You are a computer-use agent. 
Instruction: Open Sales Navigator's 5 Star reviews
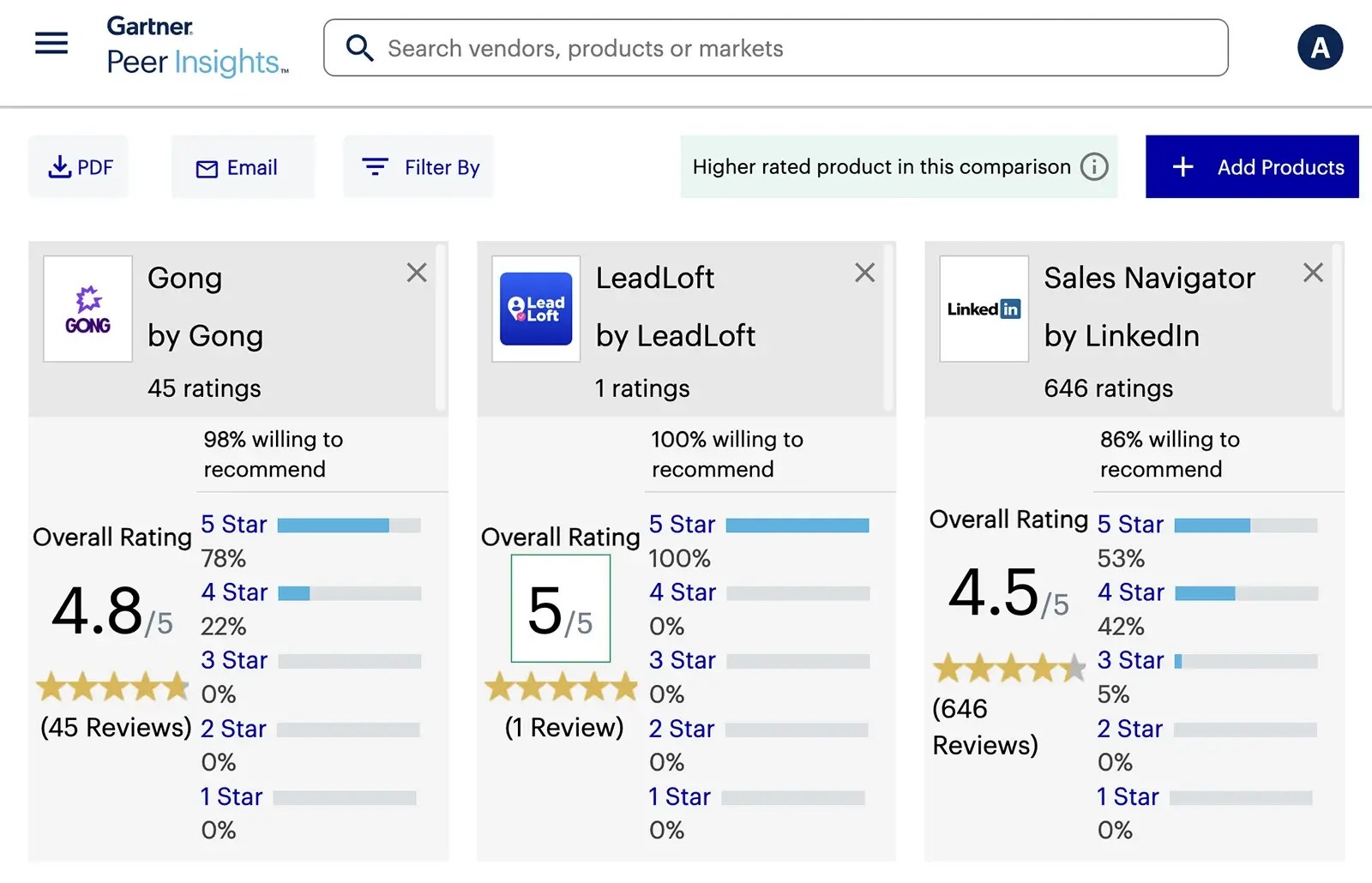(x=1131, y=524)
